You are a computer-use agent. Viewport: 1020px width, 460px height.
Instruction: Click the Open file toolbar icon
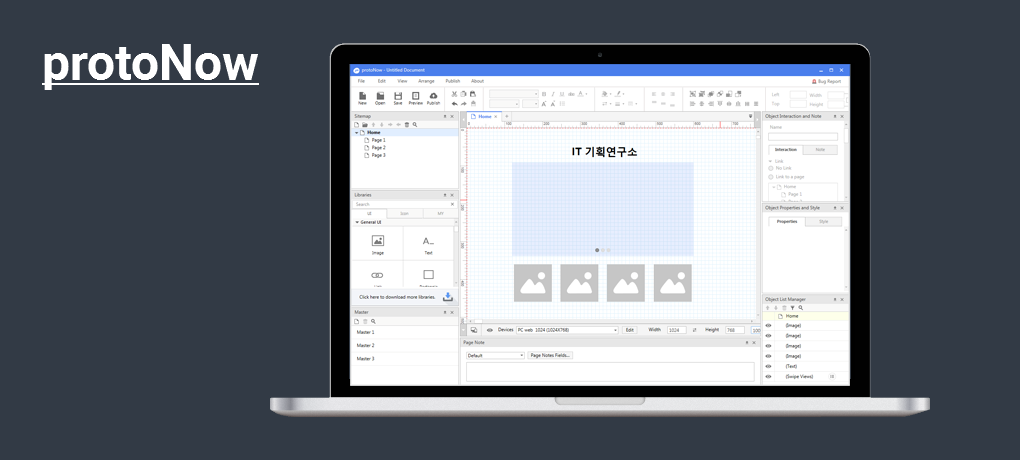[380, 98]
